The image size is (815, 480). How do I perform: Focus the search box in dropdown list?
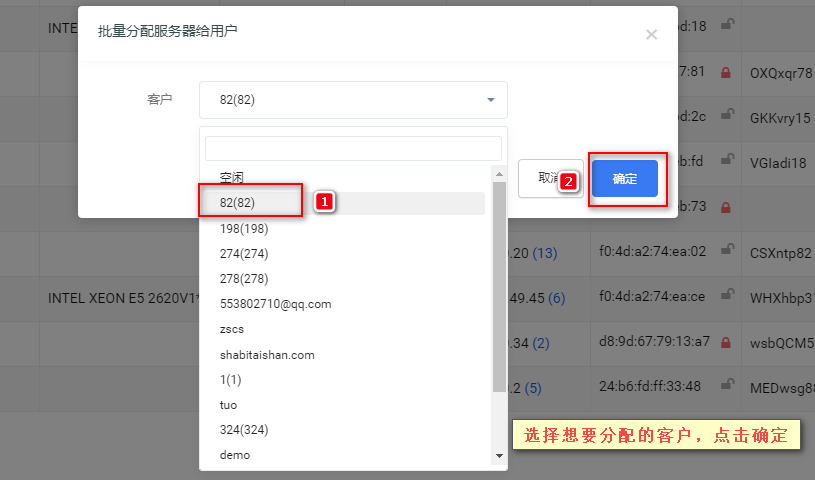click(x=353, y=148)
